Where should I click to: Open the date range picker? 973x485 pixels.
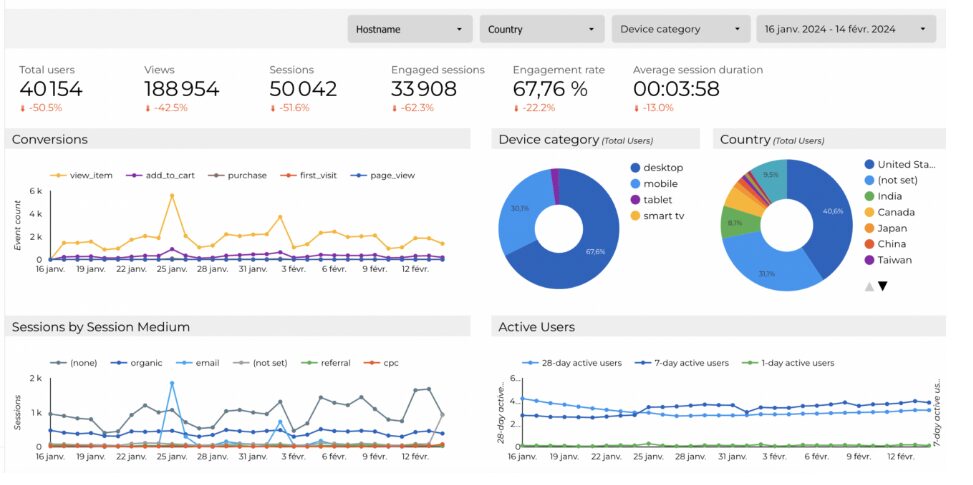tap(845, 29)
